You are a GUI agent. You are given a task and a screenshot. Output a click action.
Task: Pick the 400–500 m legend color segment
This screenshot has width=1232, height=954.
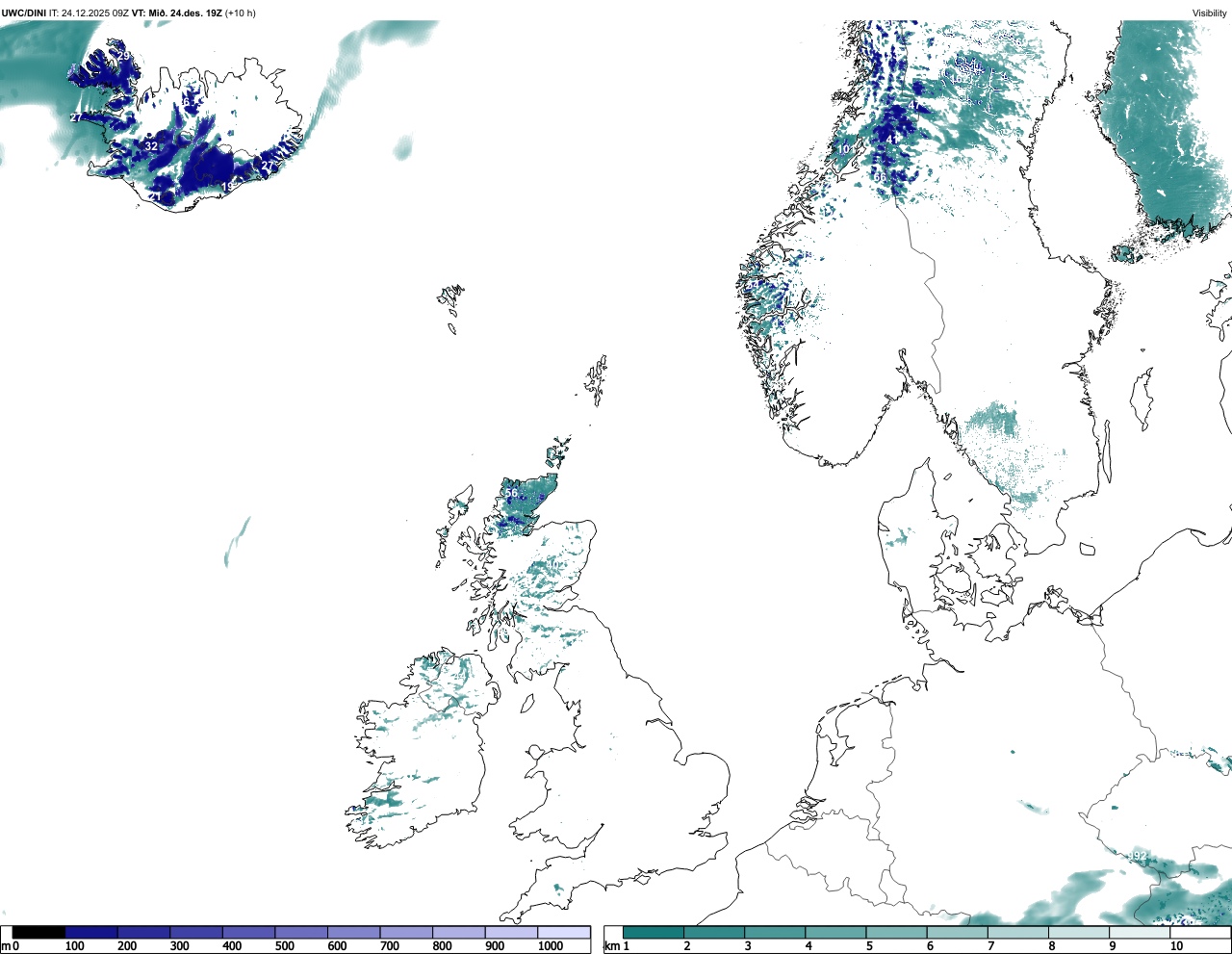249,932
